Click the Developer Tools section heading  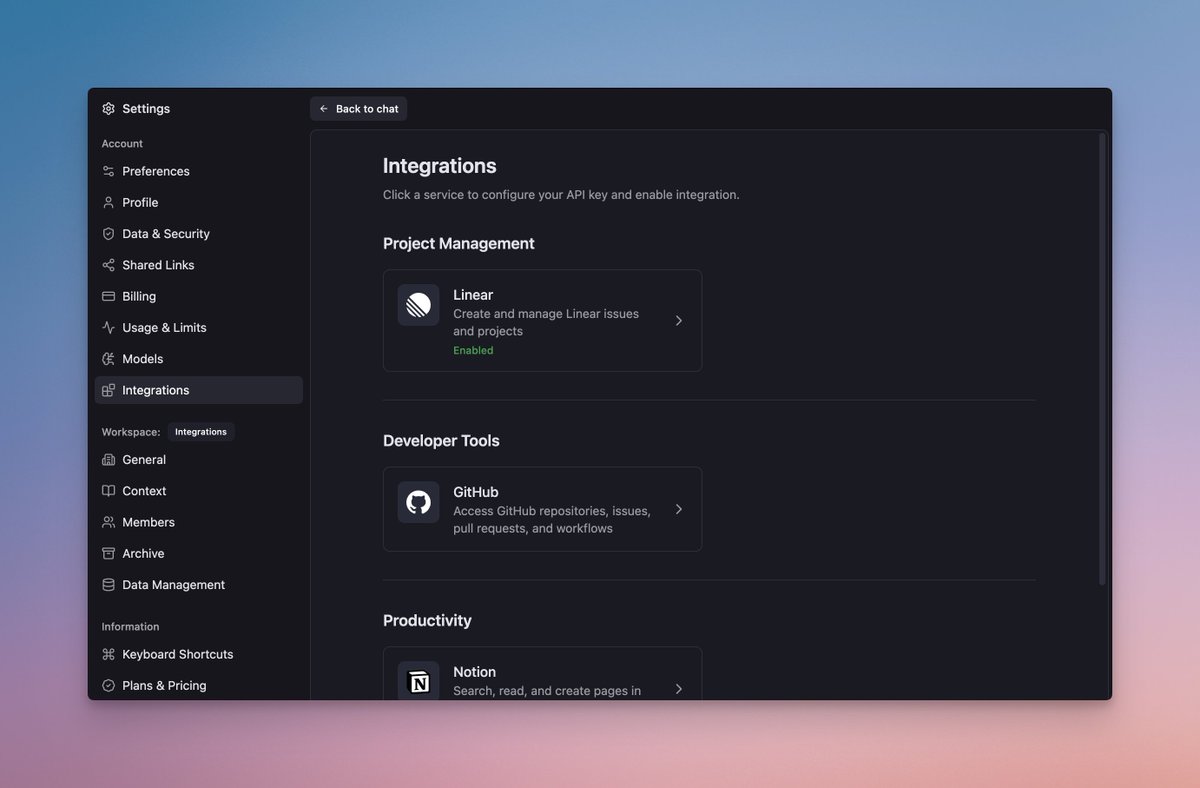[x=441, y=441]
